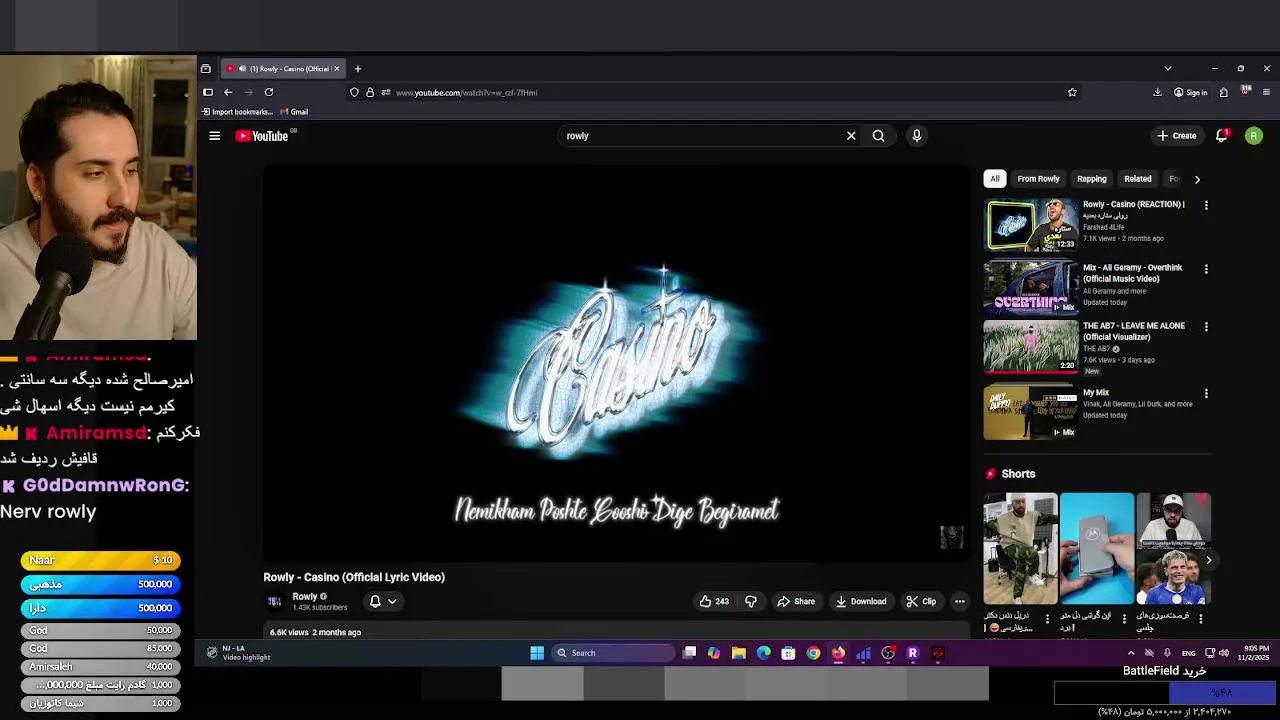Share the Casino lyric video
Screen dimensions: 1280x720
tap(796, 601)
